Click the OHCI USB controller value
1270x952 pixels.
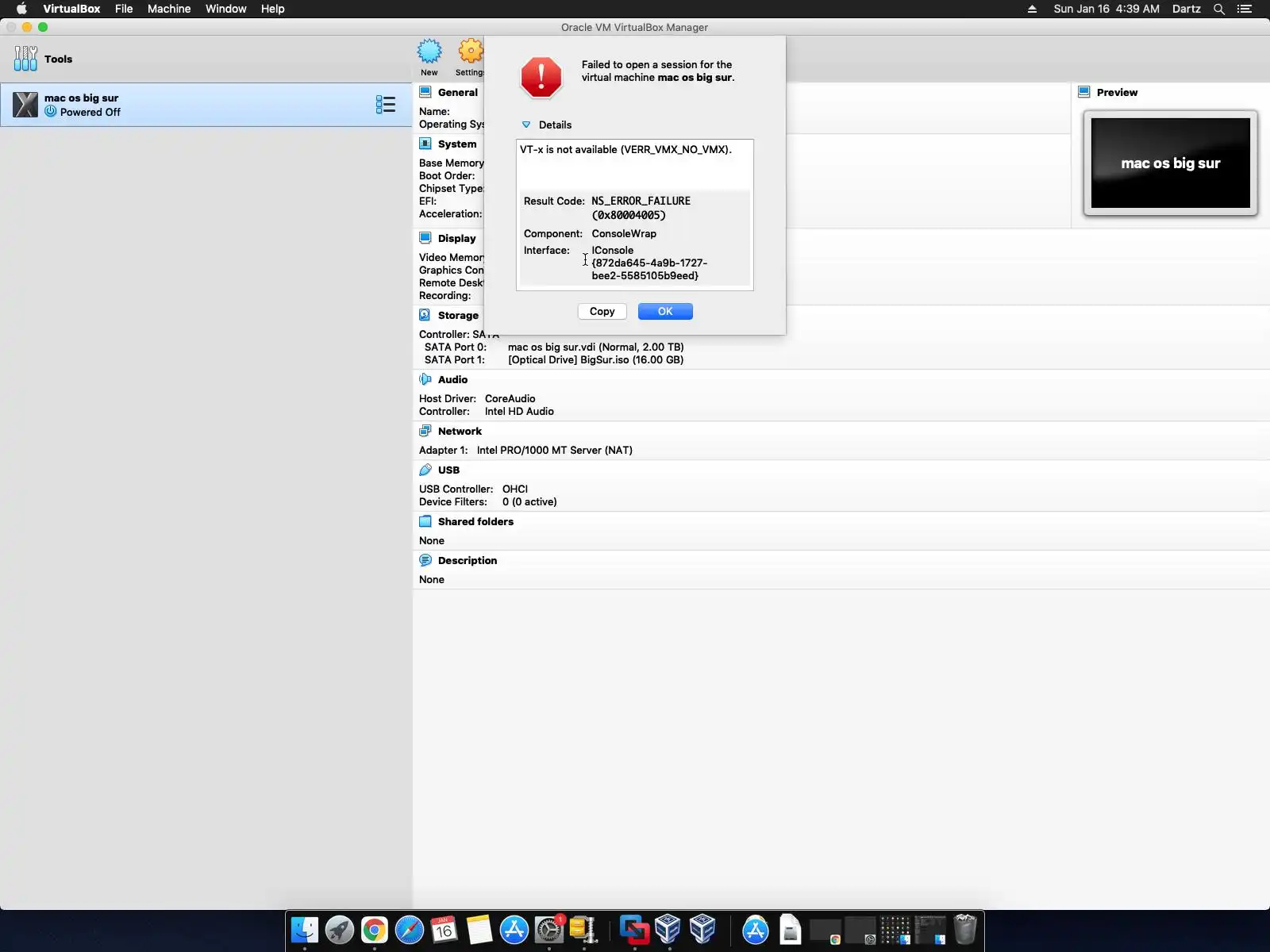coord(515,489)
